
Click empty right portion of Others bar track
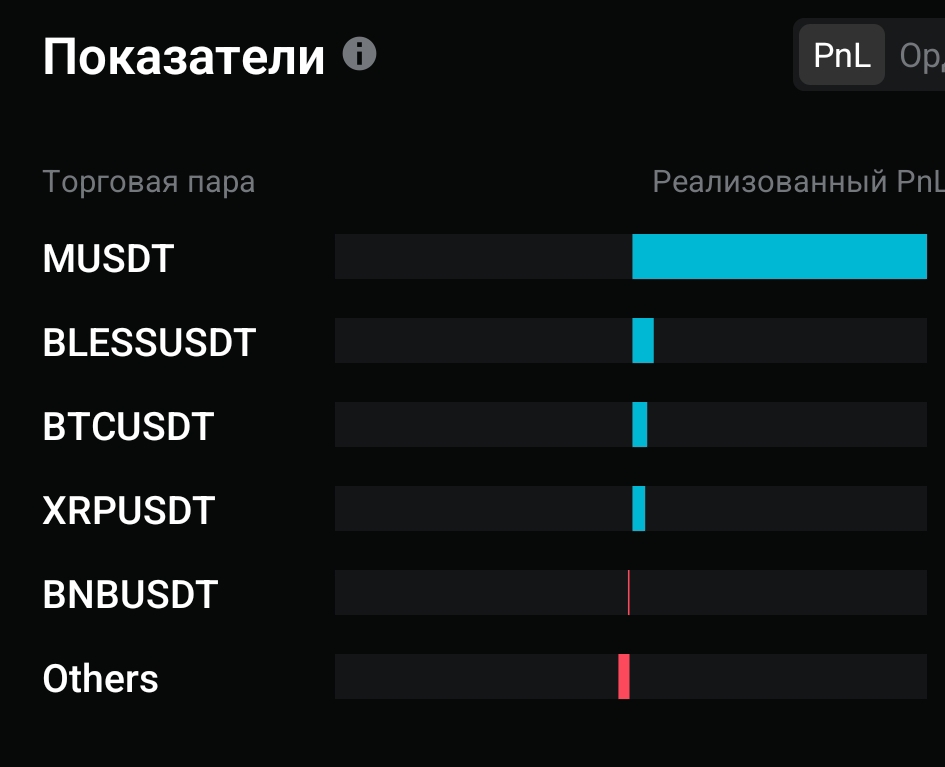778,677
